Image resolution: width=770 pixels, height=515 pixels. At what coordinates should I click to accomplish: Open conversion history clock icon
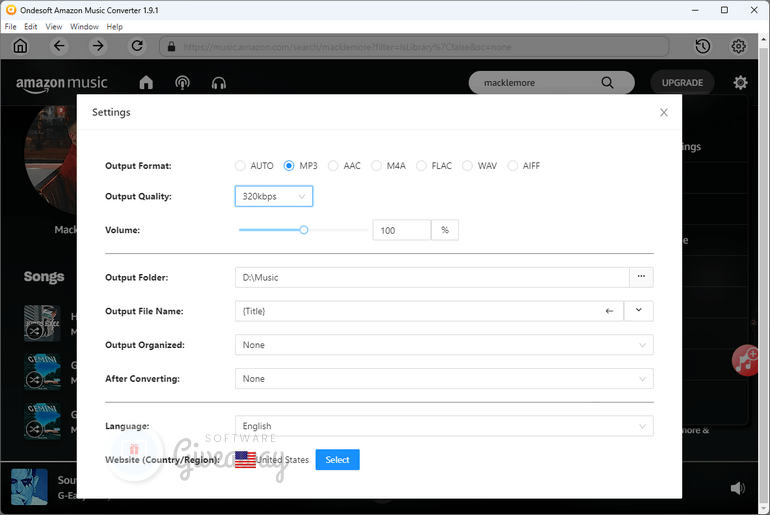click(703, 46)
